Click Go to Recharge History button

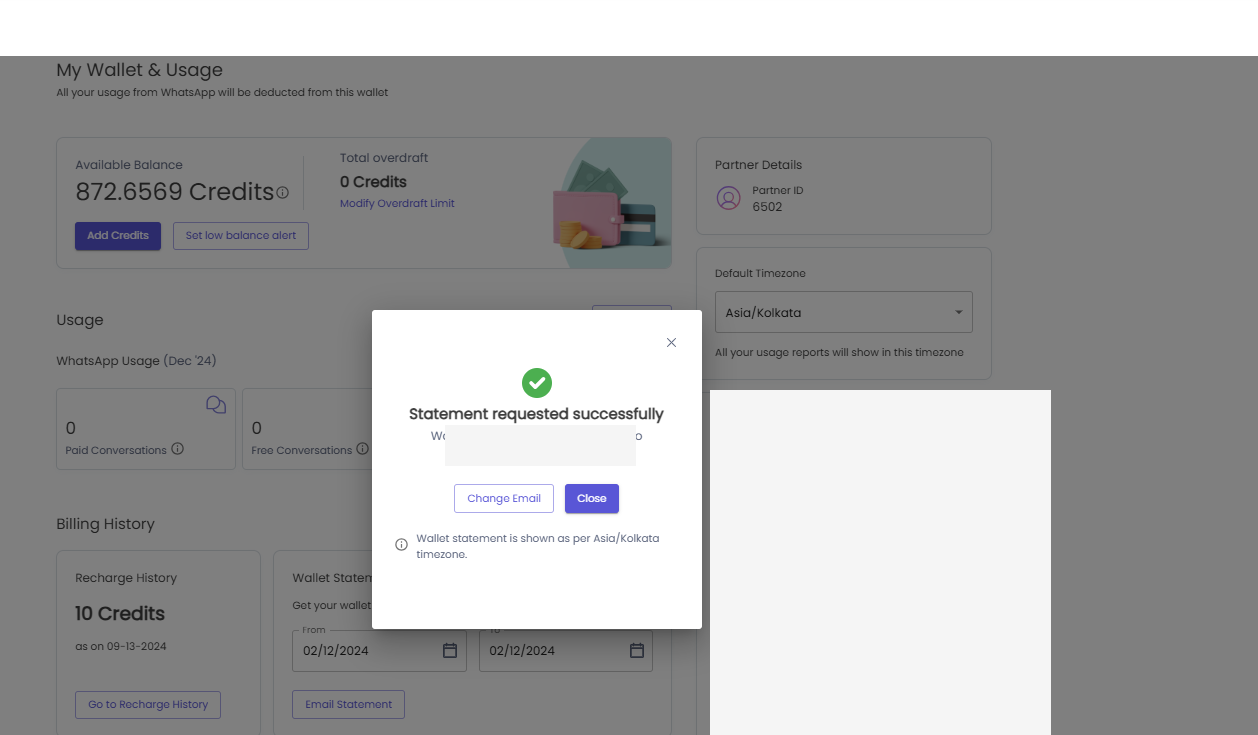point(148,704)
